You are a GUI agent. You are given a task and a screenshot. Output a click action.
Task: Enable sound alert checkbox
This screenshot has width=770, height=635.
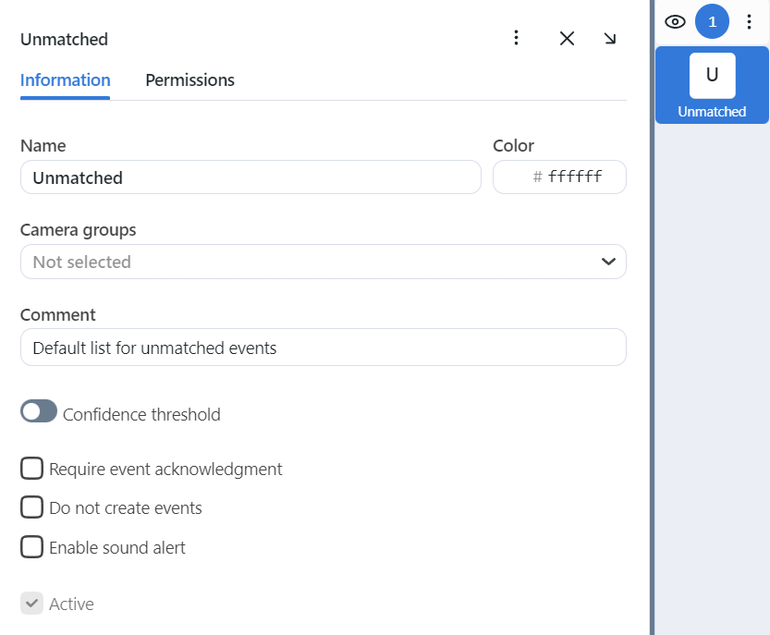[33, 547]
